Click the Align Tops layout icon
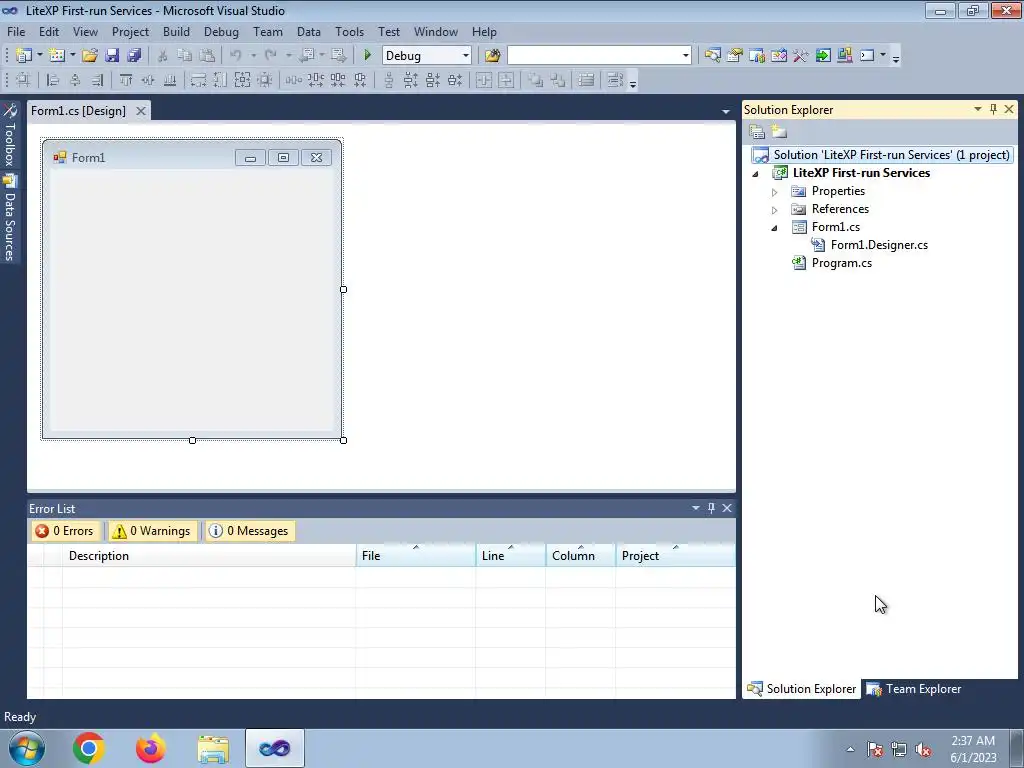Screen dimensions: 1024x768 point(126,80)
